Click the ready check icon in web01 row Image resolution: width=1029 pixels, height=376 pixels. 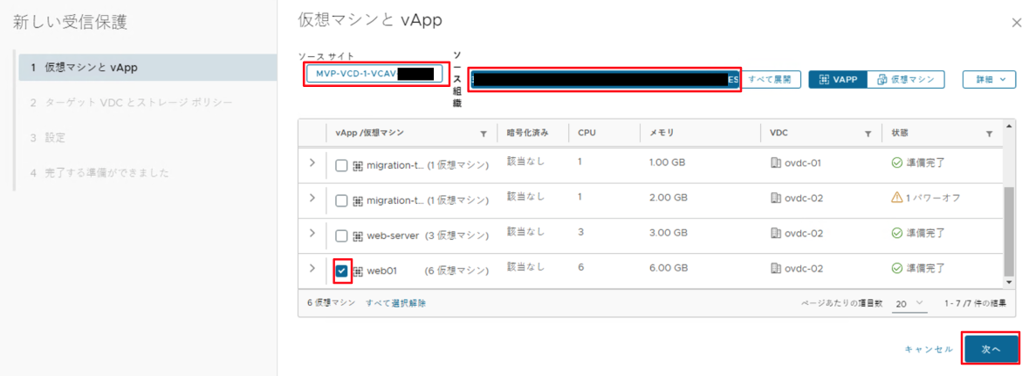point(897,268)
